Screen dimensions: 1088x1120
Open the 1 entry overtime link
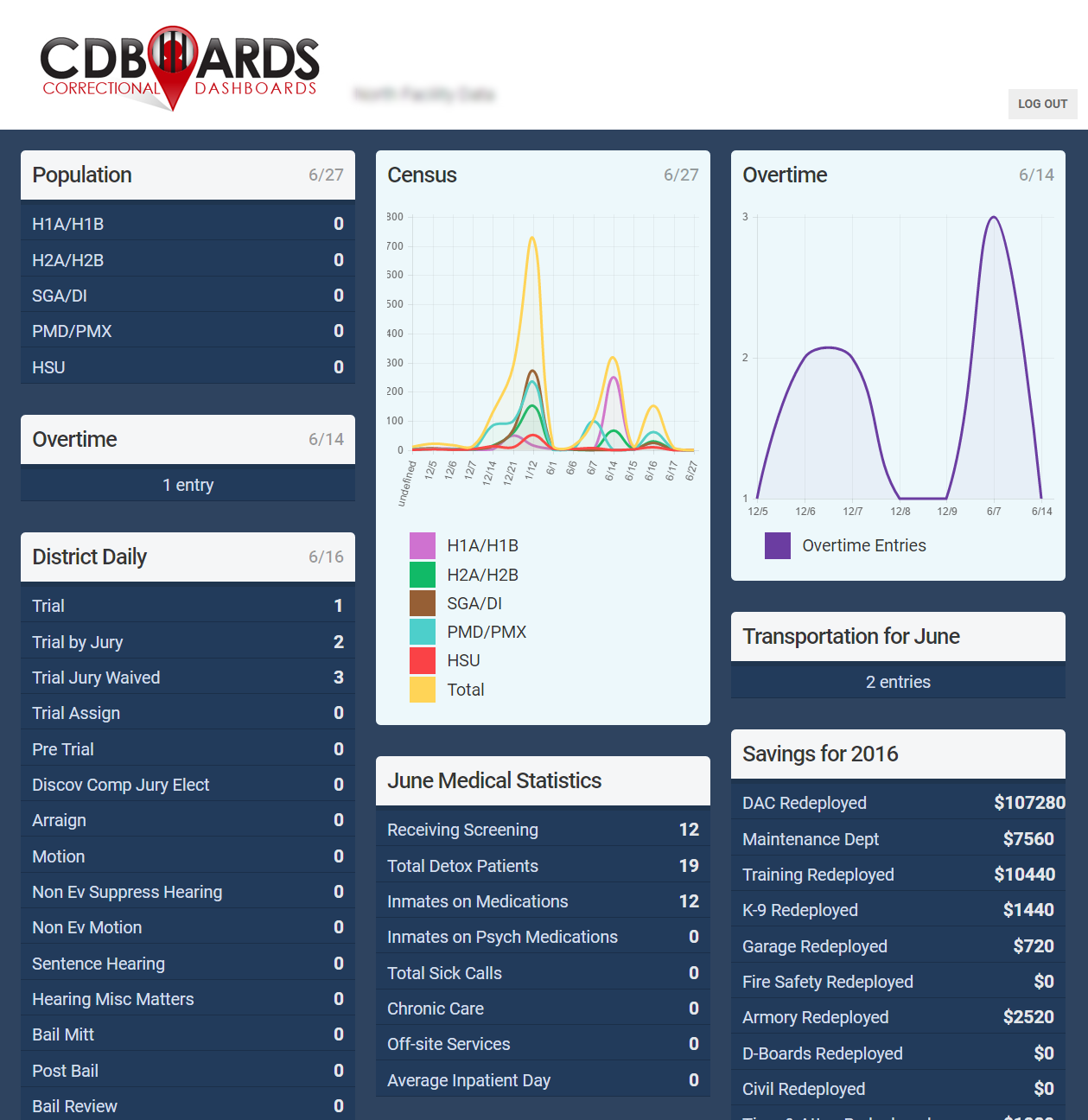point(188,485)
